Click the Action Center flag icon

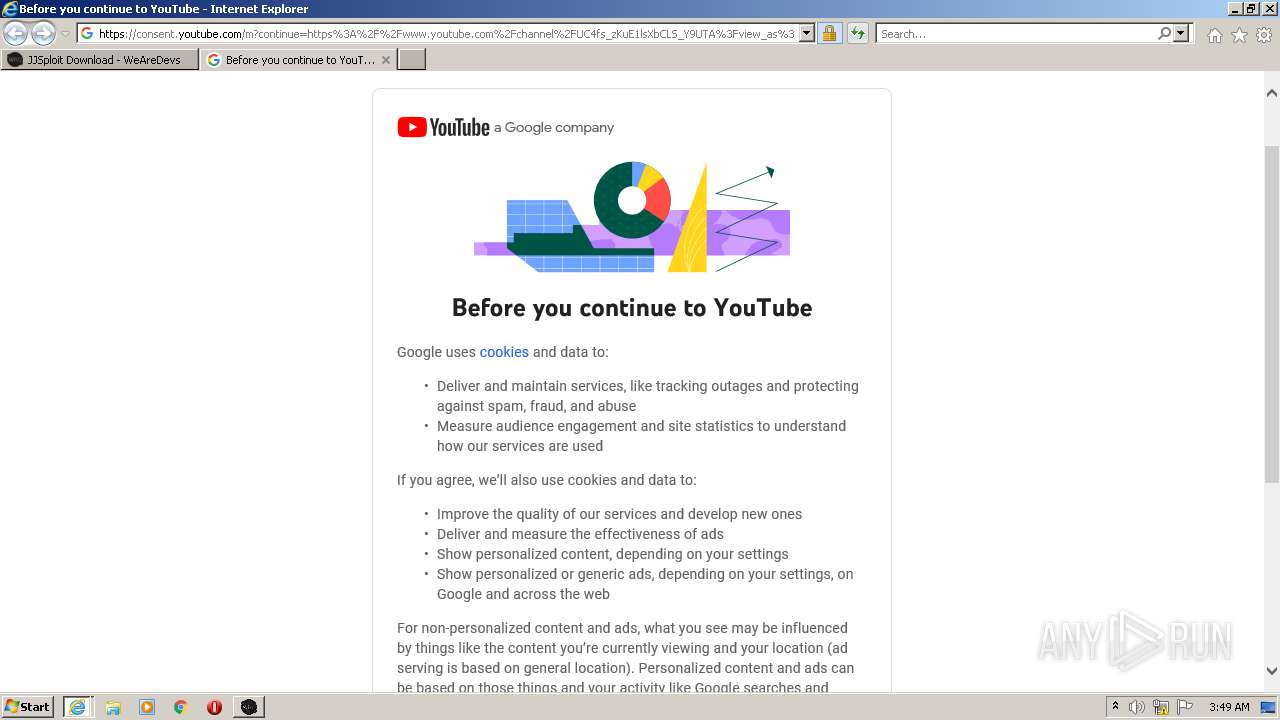point(1185,707)
